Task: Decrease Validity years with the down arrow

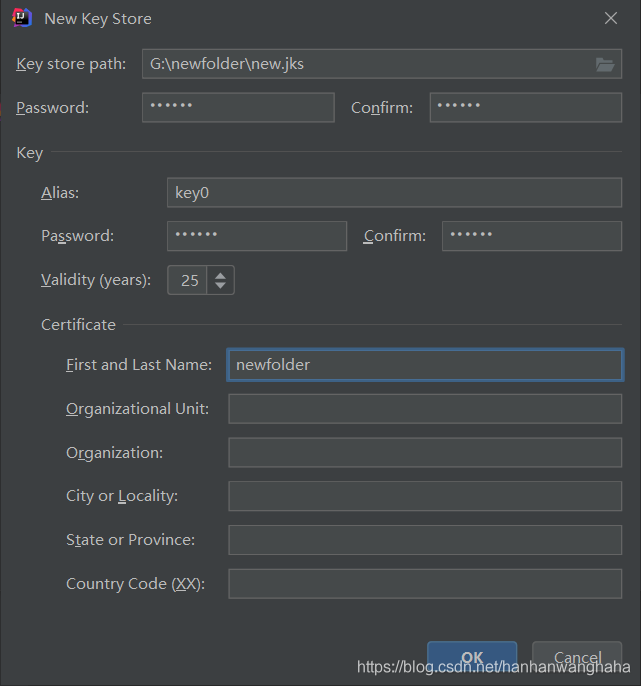Action: click(x=221, y=287)
